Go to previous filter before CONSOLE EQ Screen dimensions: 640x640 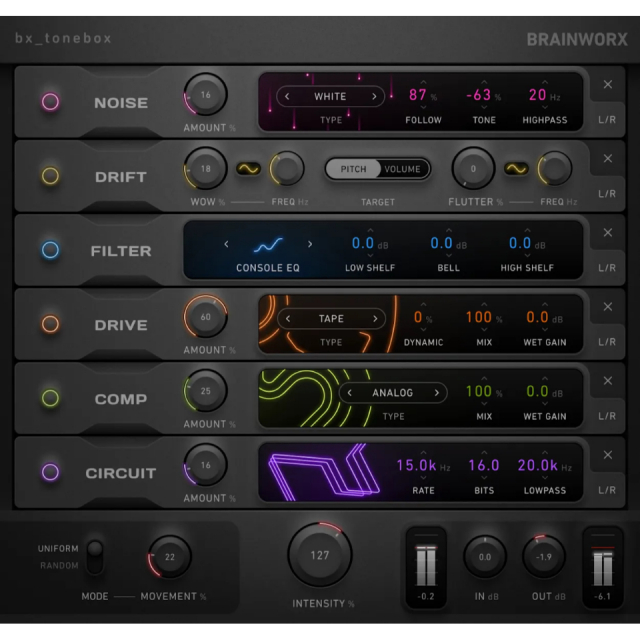pos(227,244)
